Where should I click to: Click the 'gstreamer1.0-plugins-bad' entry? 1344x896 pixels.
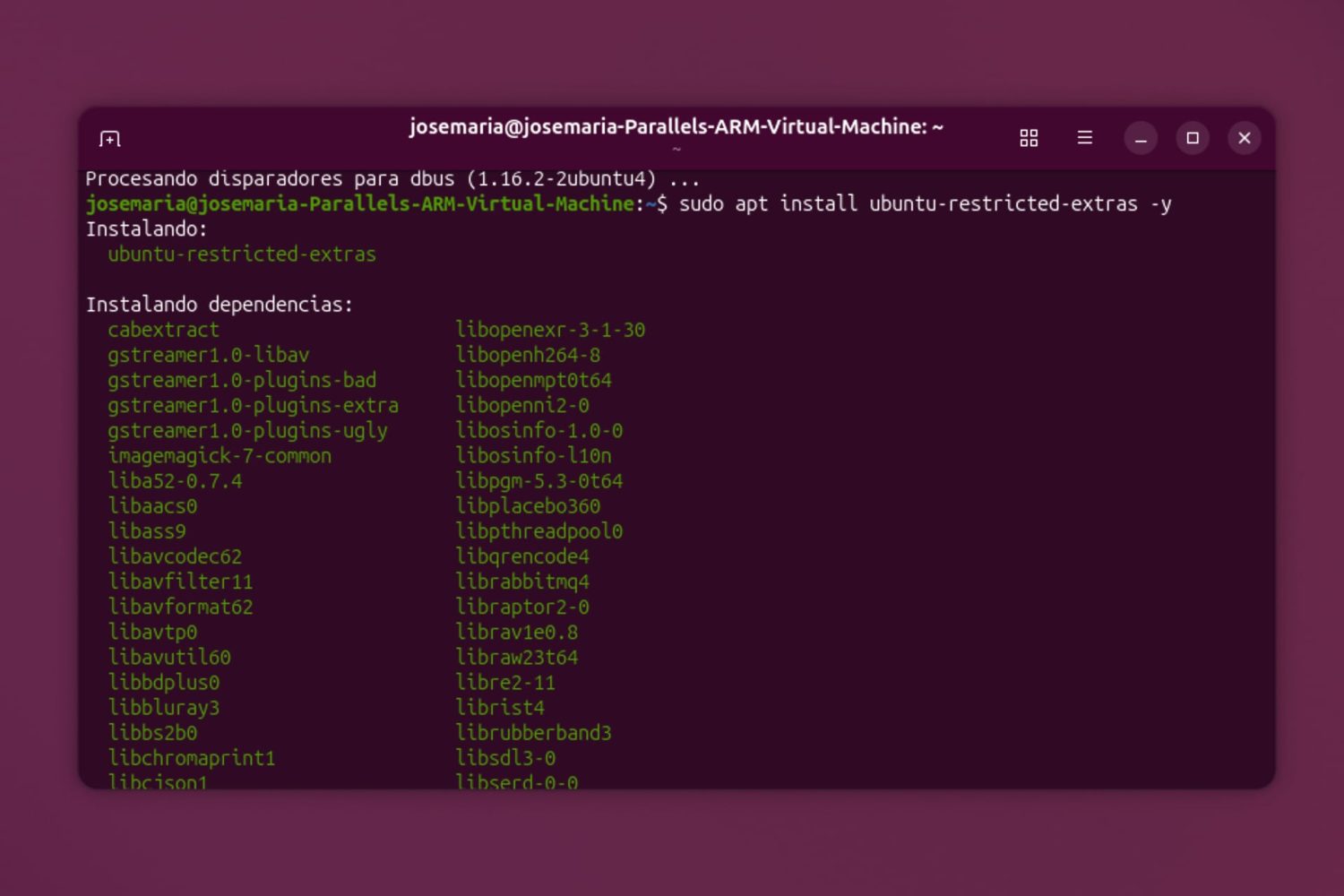pyautogui.click(x=242, y=380)
